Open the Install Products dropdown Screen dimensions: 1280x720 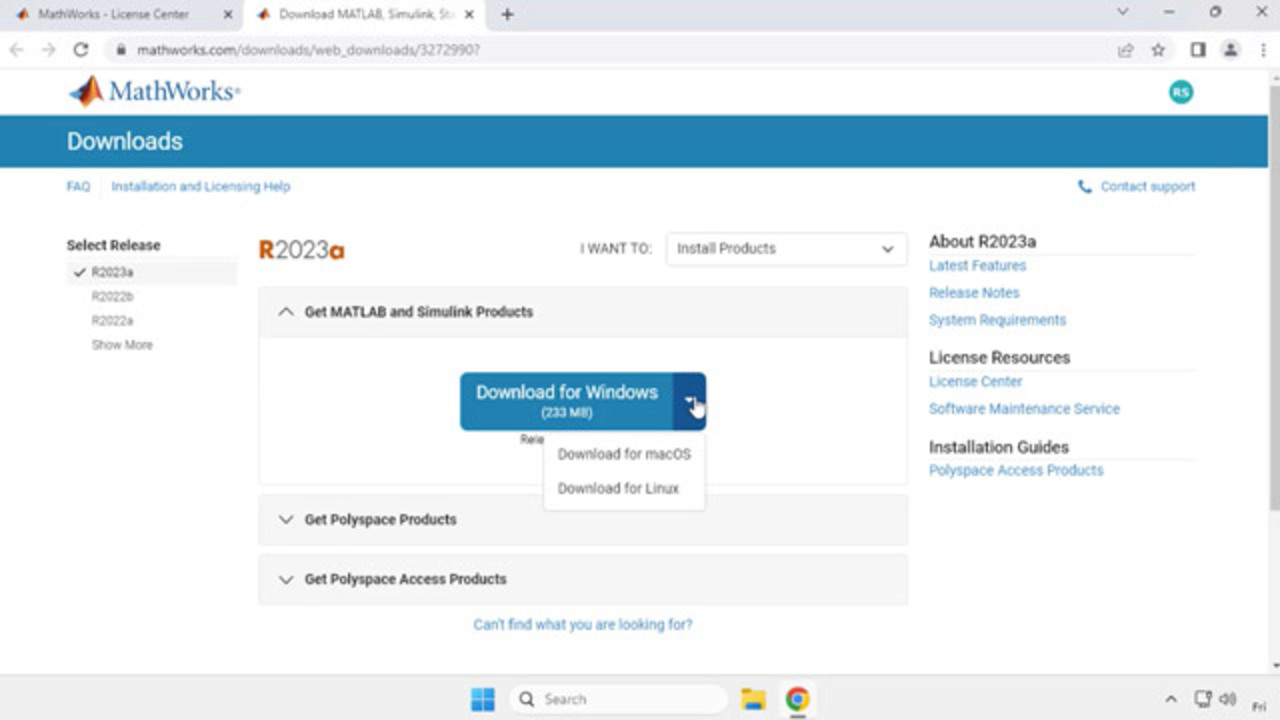[785, 249]
